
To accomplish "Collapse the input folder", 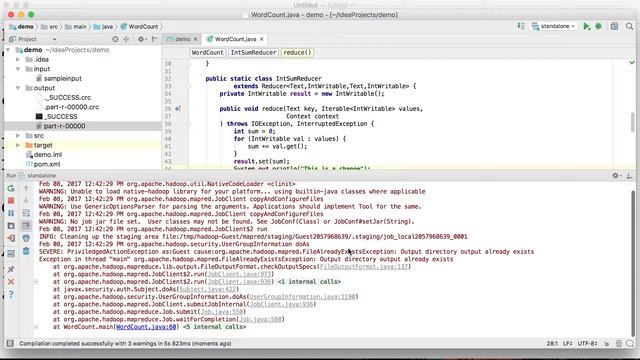I will point(18,69).
